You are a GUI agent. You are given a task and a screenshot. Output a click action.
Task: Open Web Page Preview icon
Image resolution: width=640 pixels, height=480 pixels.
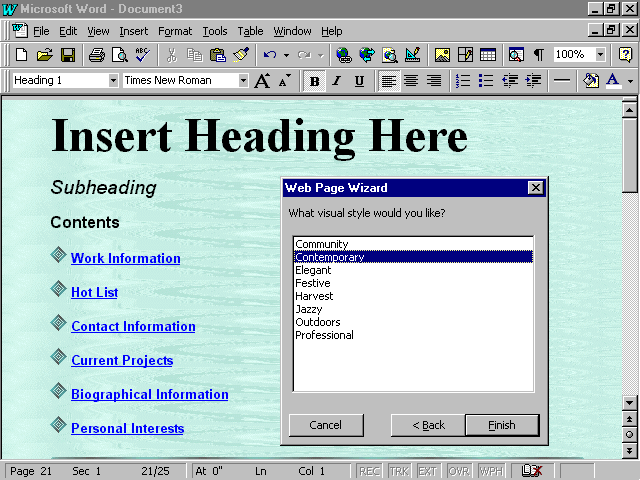(390, 54)
